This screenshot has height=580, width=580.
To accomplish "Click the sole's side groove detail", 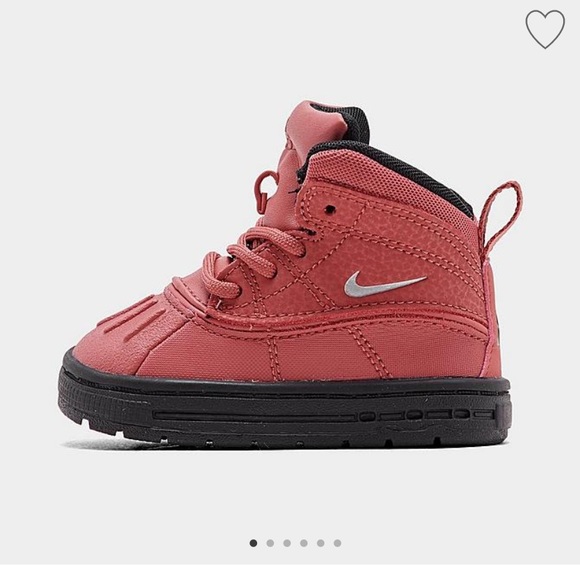I will (324, 415).
